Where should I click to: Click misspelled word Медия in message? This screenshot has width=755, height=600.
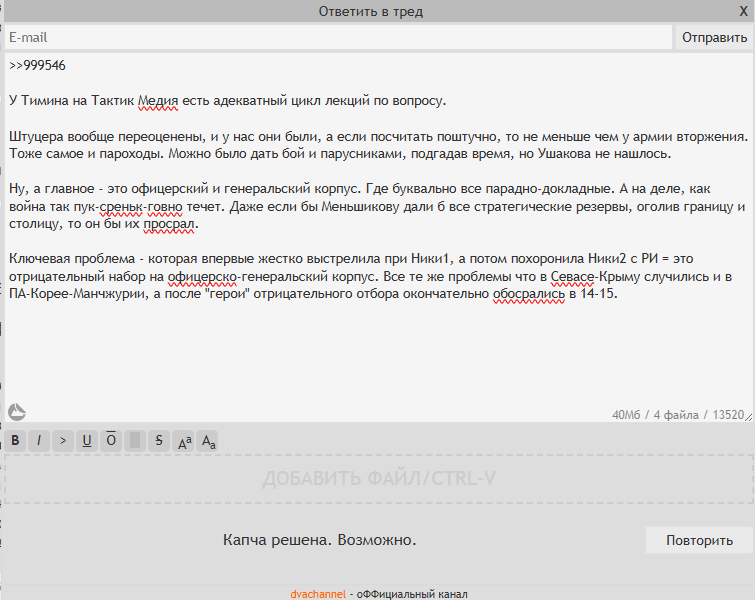tap(158, 101)
